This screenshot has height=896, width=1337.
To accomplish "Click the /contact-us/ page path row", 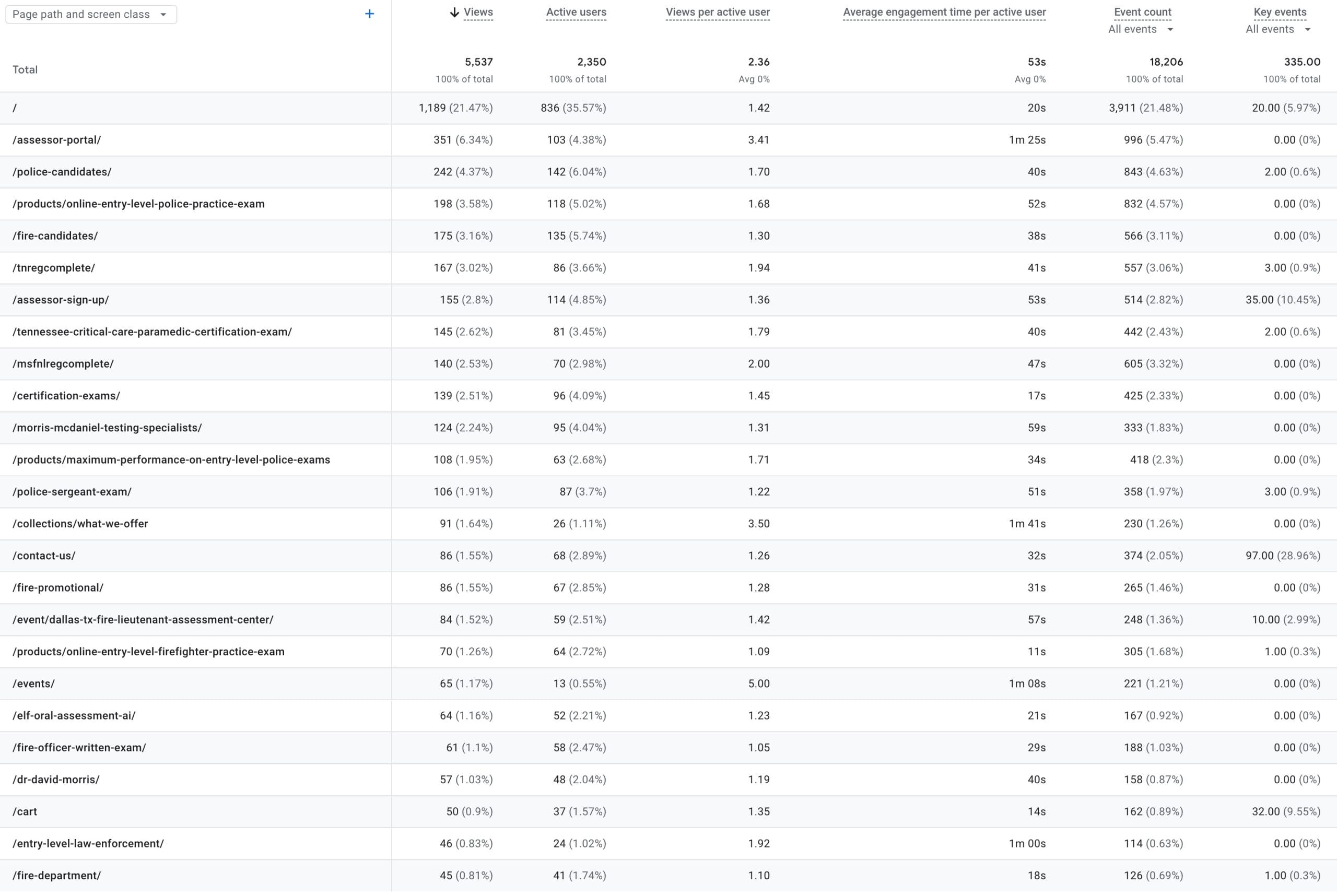I will (668, 556).
